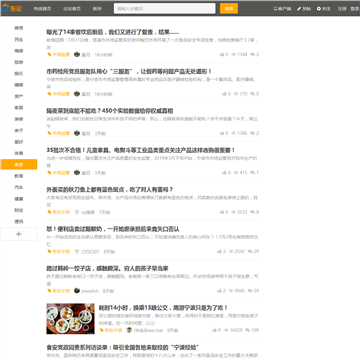
Task: Click tag icon on 14家餐饮 post
Action: coord(49,54)
